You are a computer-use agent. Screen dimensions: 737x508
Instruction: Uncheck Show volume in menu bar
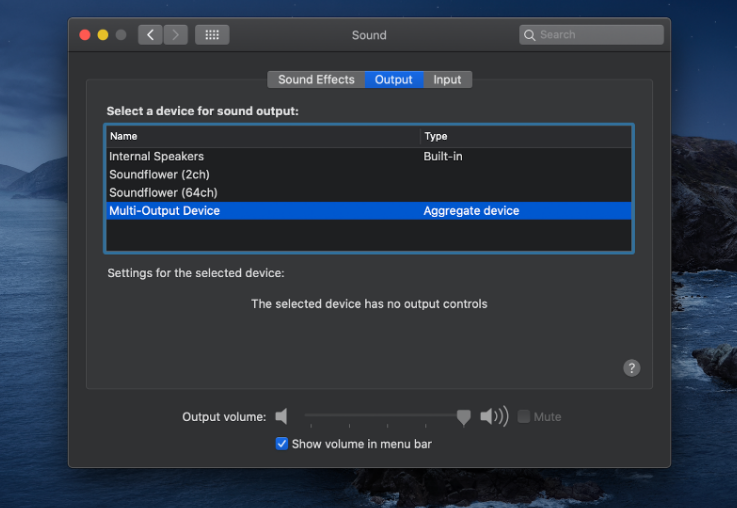click(x=282, y=444)
